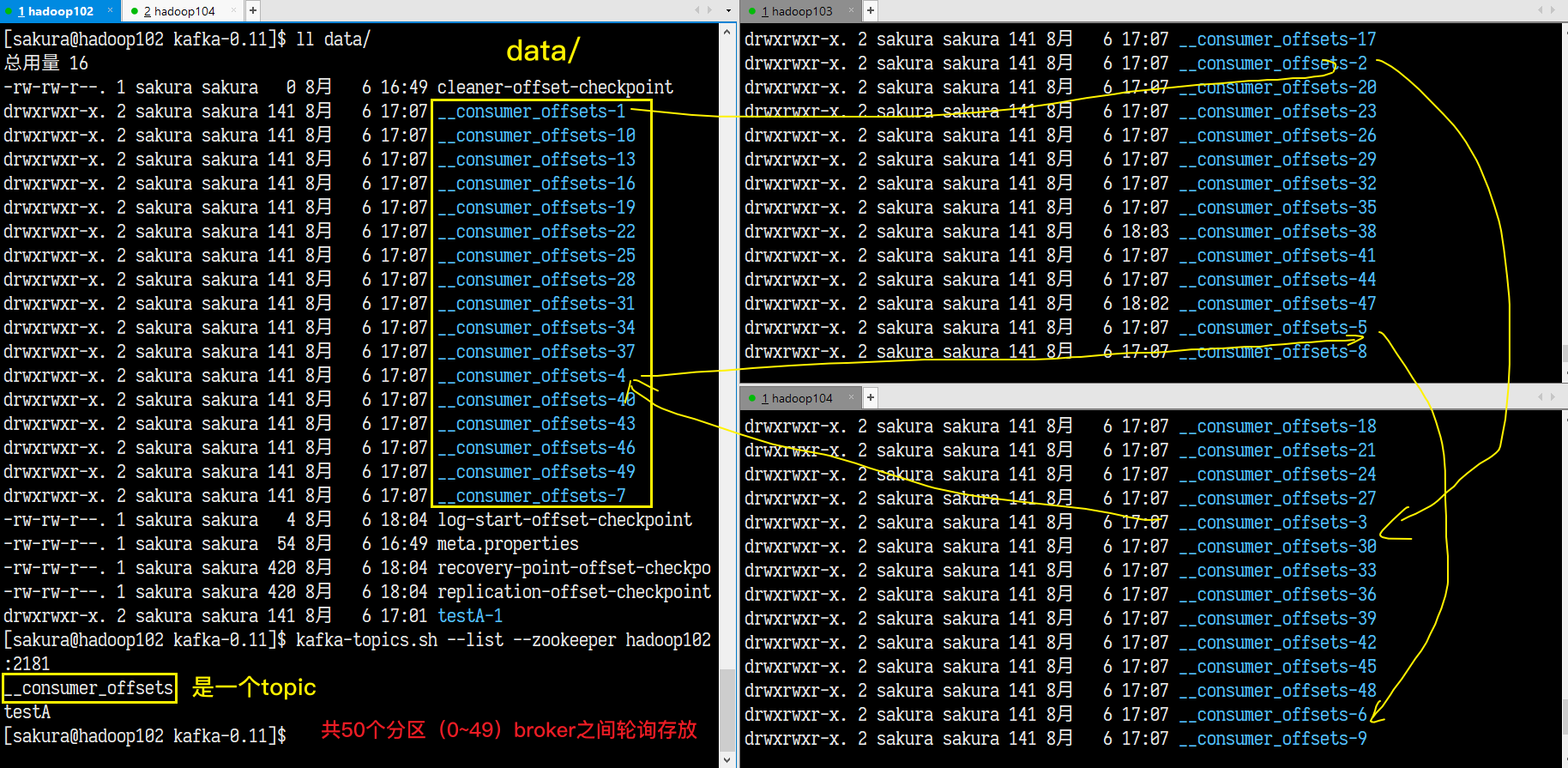Click __consumer_offsets-9 in hadoop104 pane
1568x768 pixels.
click(x=1273, y=739)
